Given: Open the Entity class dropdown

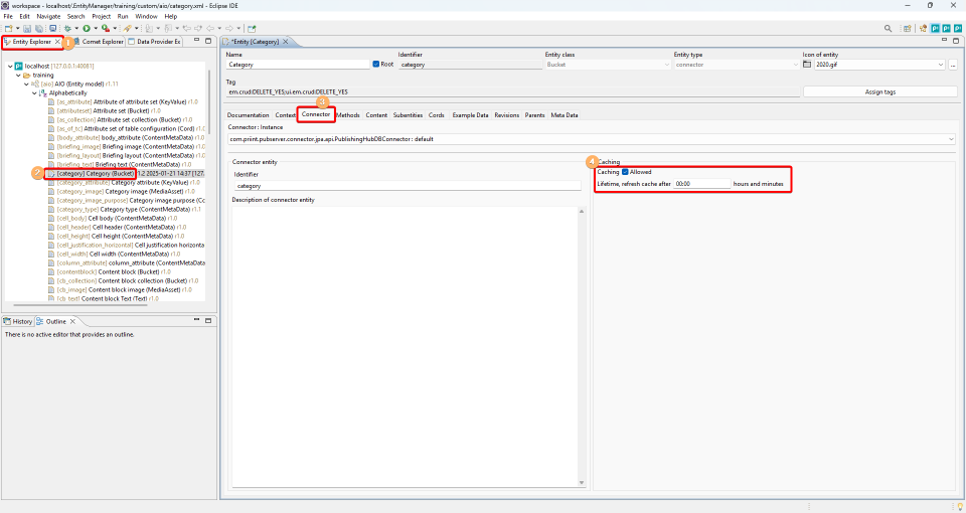Looking at the screenshot, I should coord(666,65).
